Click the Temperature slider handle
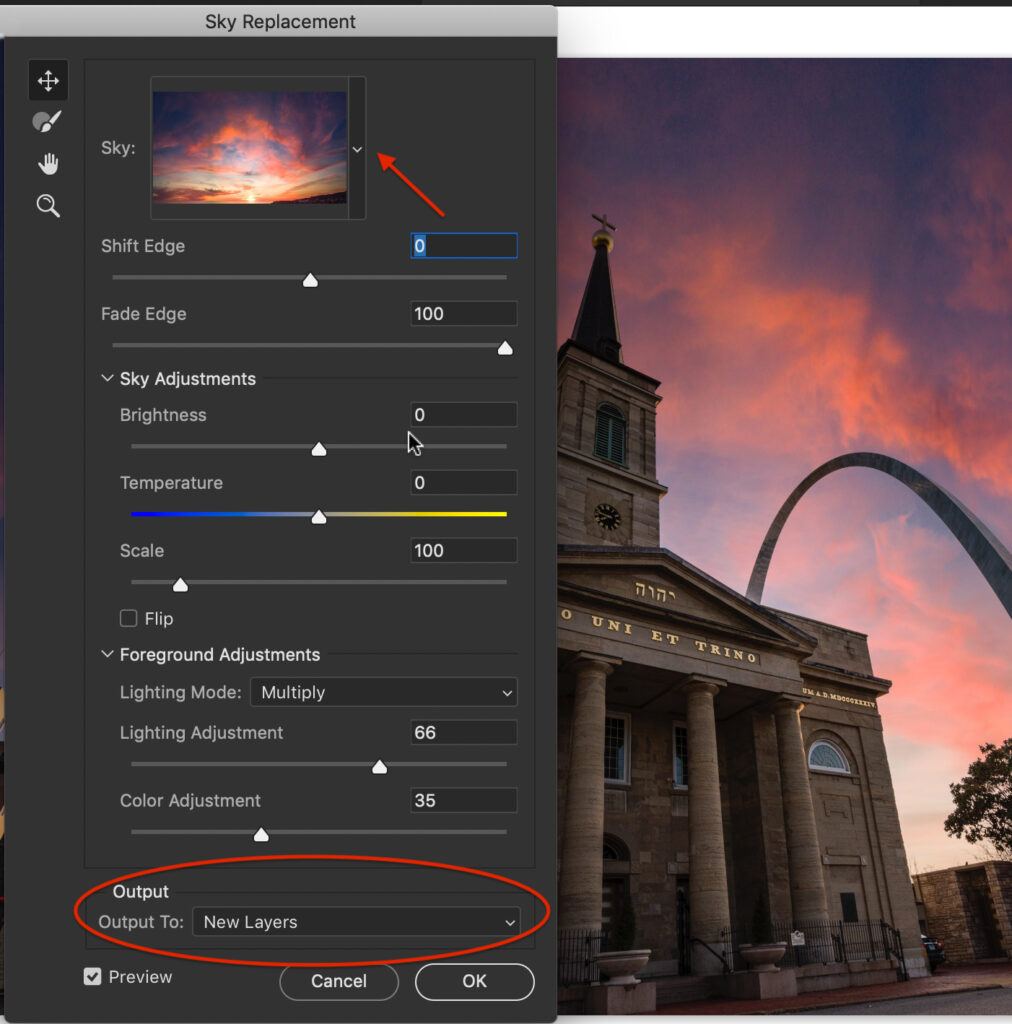Viewport: 1012px width, 1024px height. click(319, 517)
